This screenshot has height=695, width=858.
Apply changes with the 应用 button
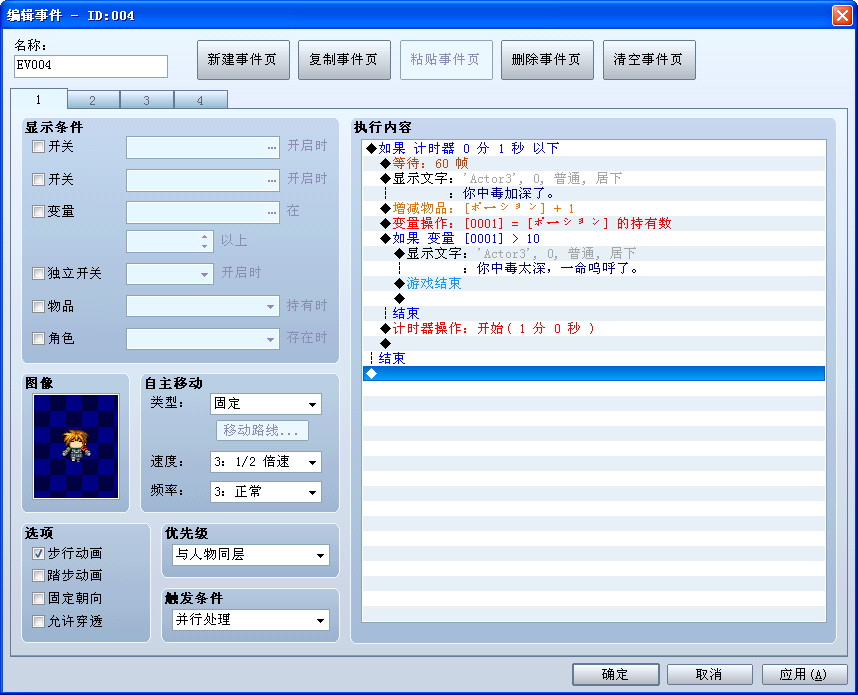point(804,674)
